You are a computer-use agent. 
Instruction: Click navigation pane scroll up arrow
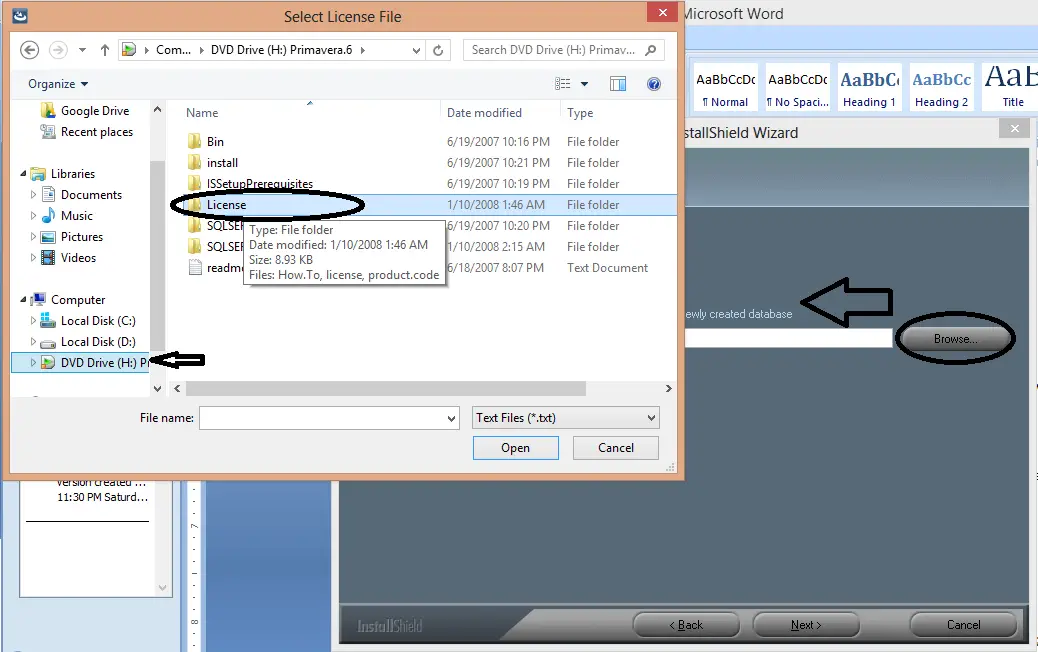point(158,110)
